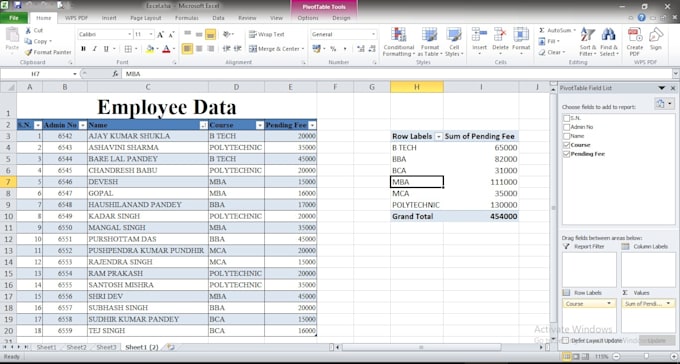680x364 pixels.
Task: Switch to the Page Layout tab
Action: coord(146,18)
